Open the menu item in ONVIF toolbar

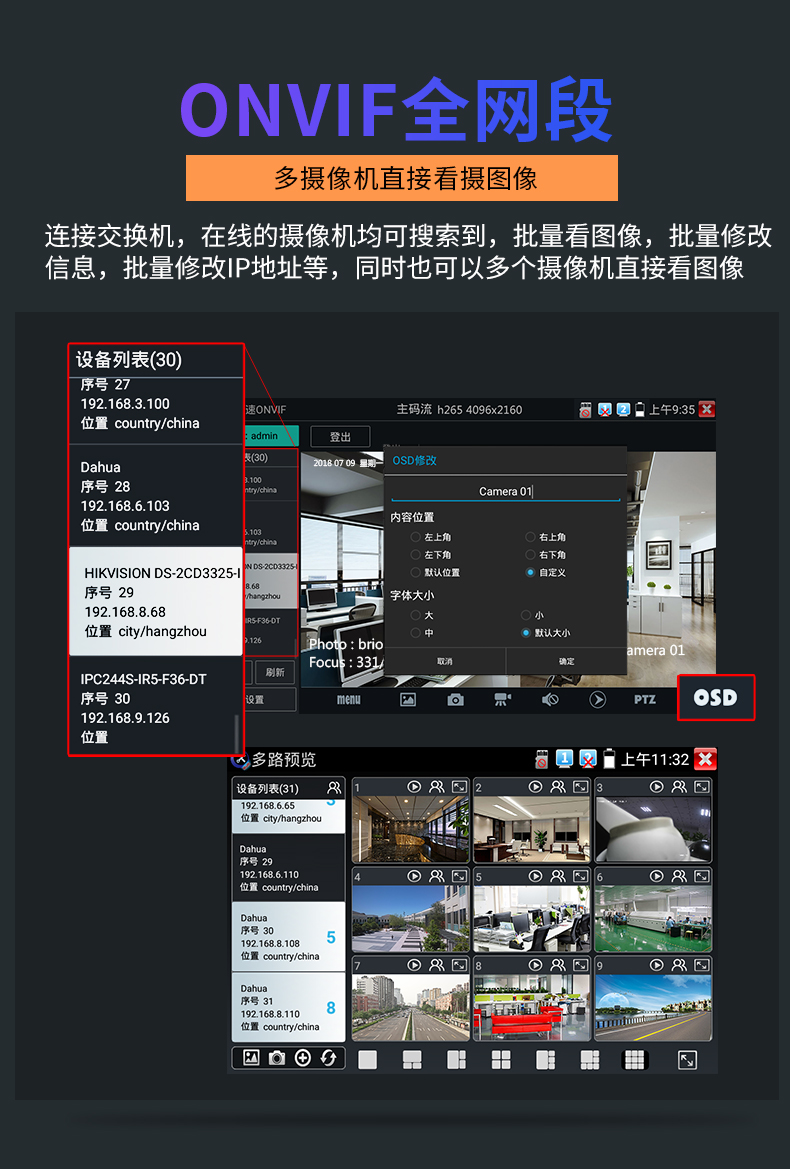coord(349,700)
